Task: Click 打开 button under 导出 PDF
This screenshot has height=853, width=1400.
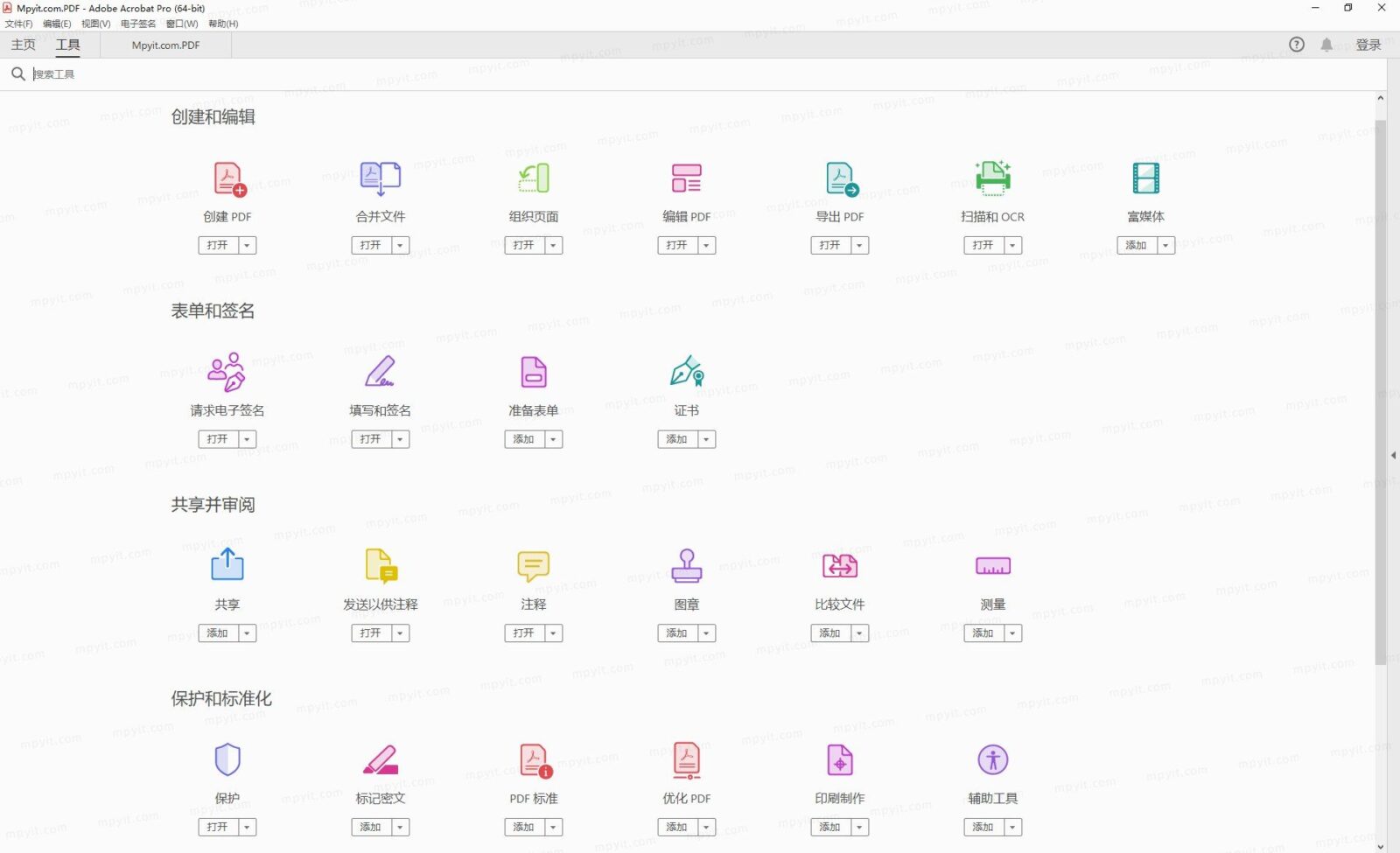Action: tap(830, 246)
